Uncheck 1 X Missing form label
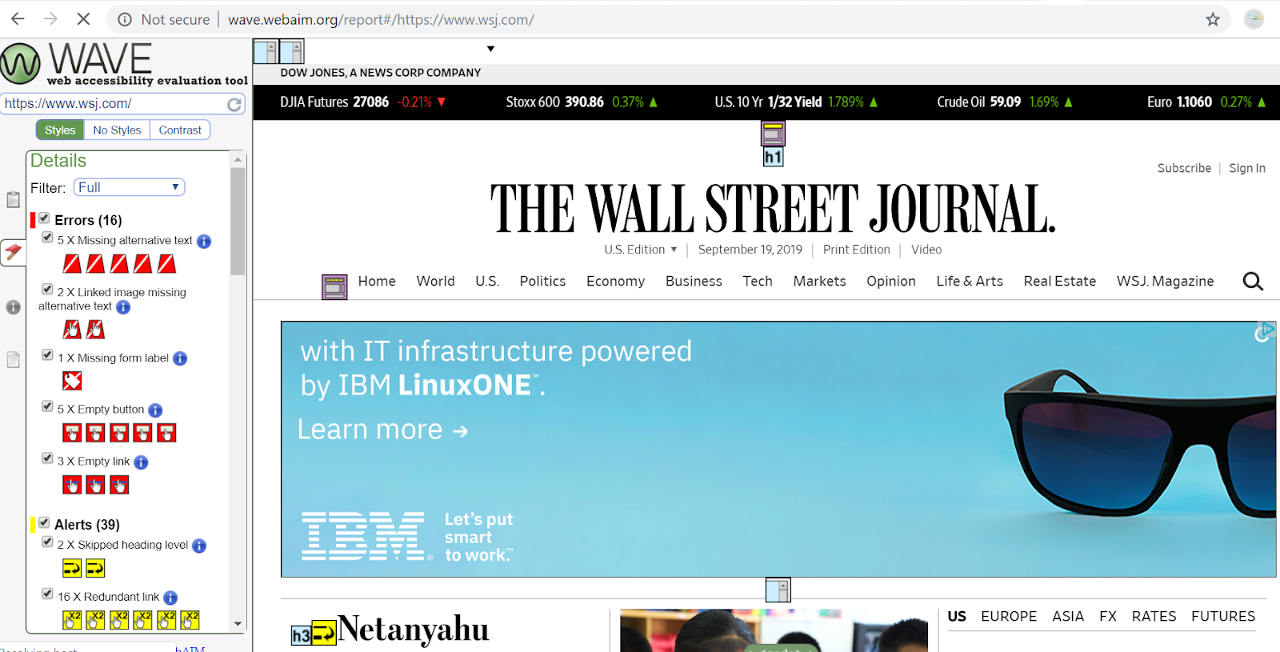The width and height of the screenshot is (1280, 652). [x=47, y=355]
